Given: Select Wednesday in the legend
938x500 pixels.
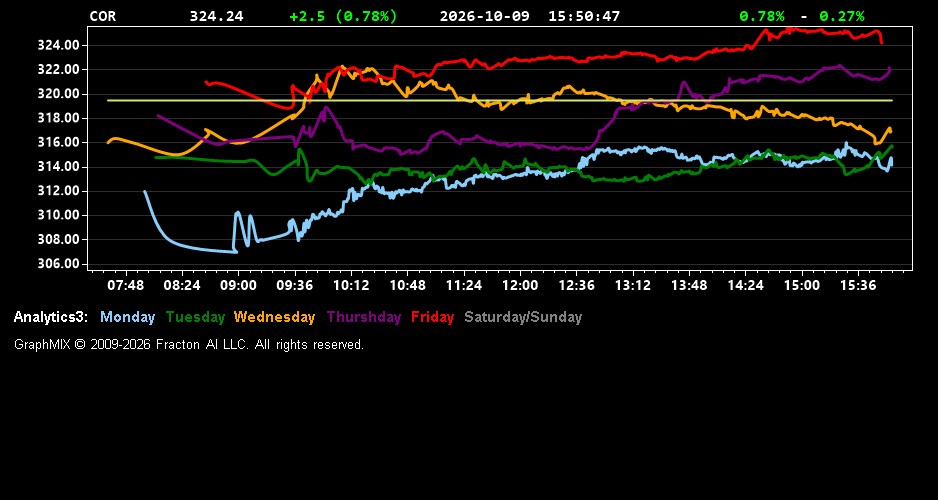Looking at the screenshot, I should [x=274, y=318].
